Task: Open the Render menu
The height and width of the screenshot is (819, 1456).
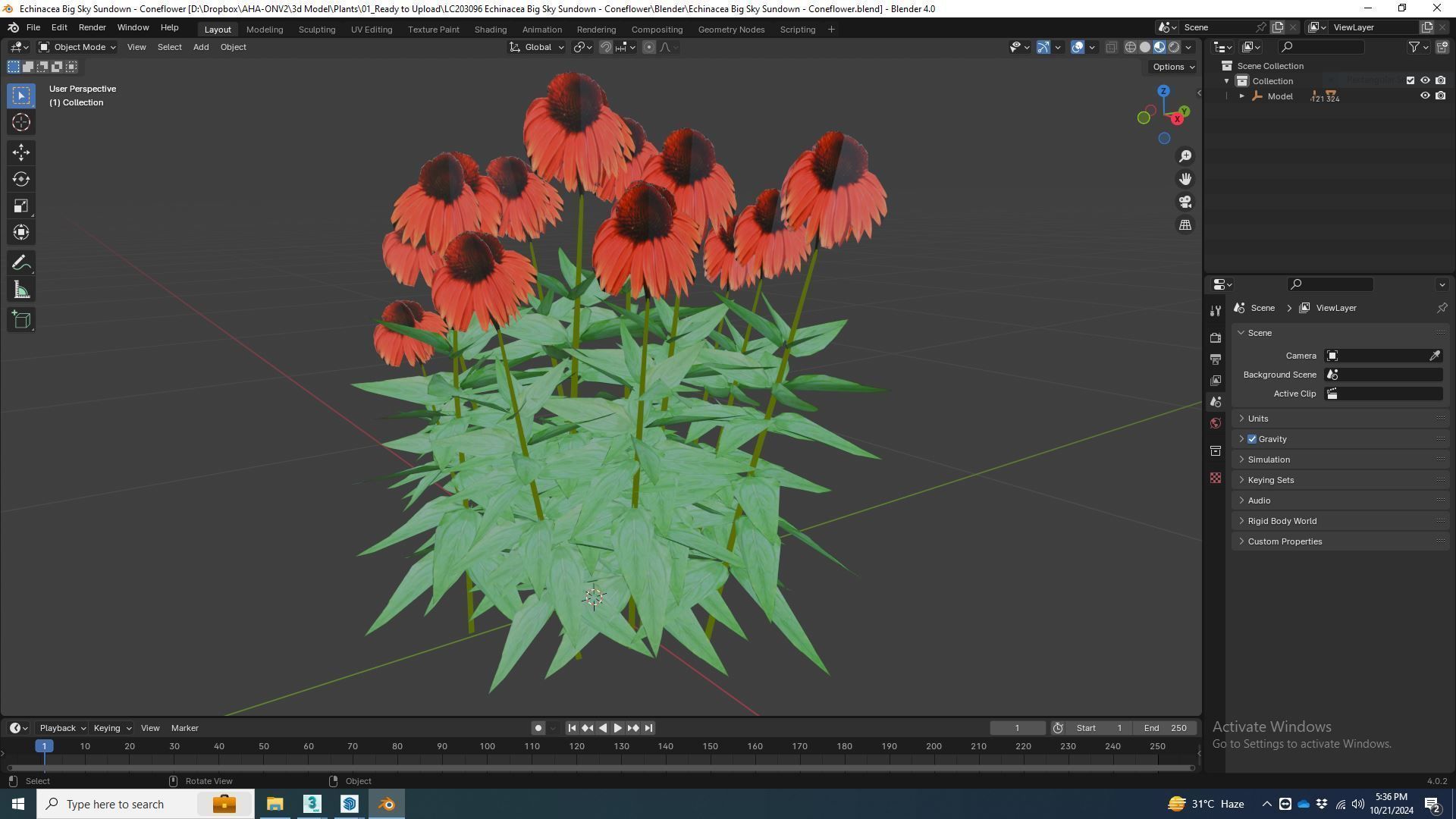Action: [x=92, y=27]
